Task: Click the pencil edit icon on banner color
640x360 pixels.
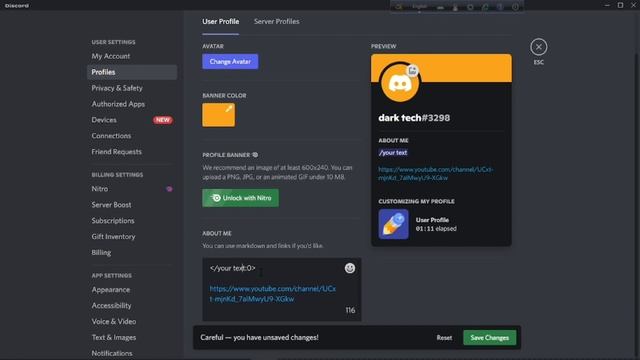Action: [x=229, y=109]
